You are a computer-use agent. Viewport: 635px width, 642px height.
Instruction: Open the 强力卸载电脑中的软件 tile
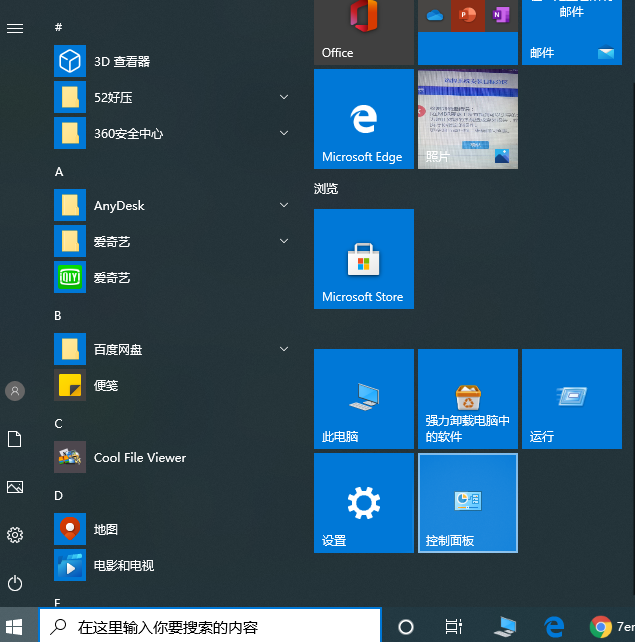(x=467, y=399)
